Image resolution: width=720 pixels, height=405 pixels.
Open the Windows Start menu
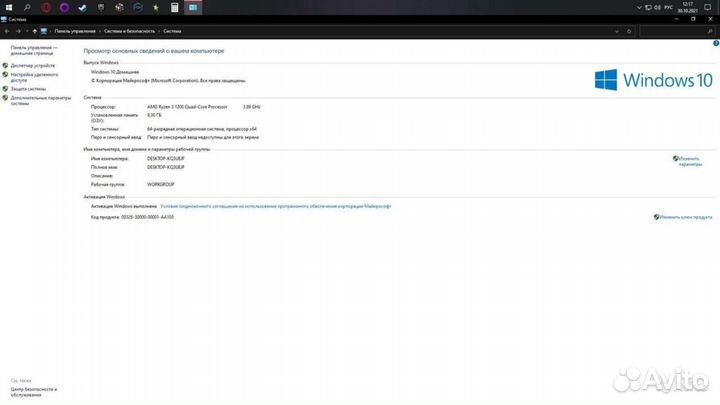[9, 7]
